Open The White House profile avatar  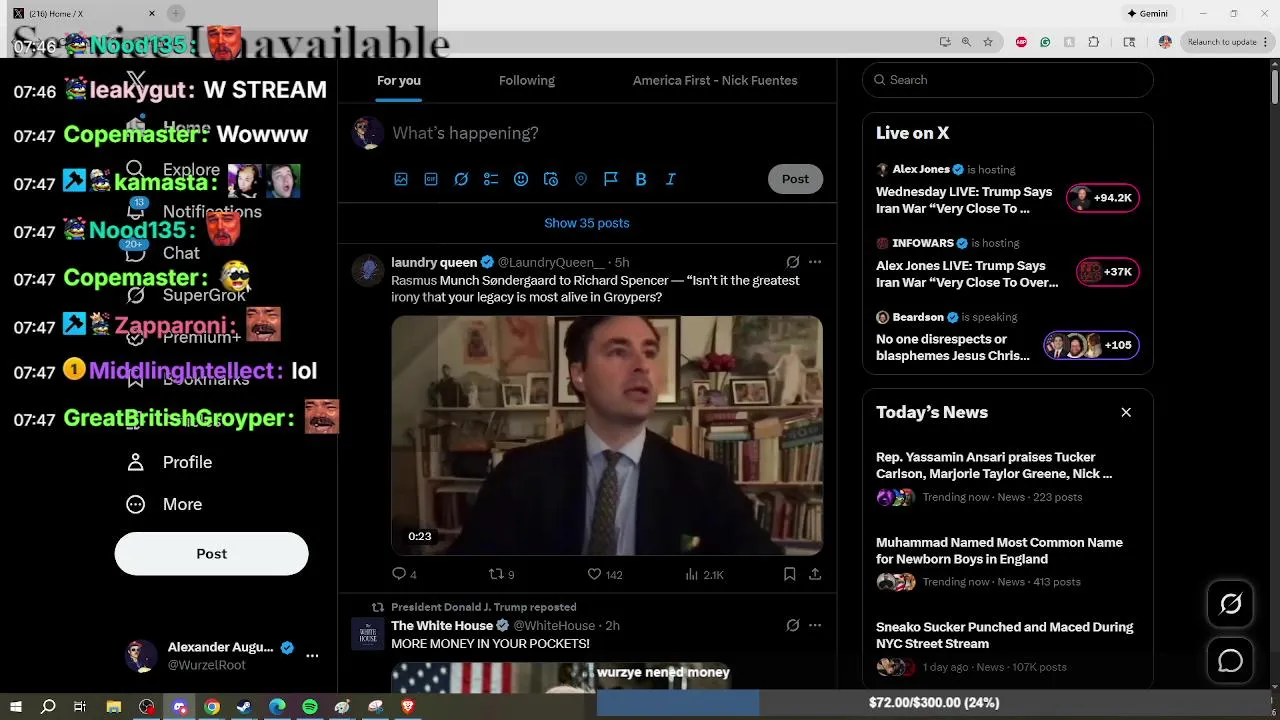coord(368,634)
